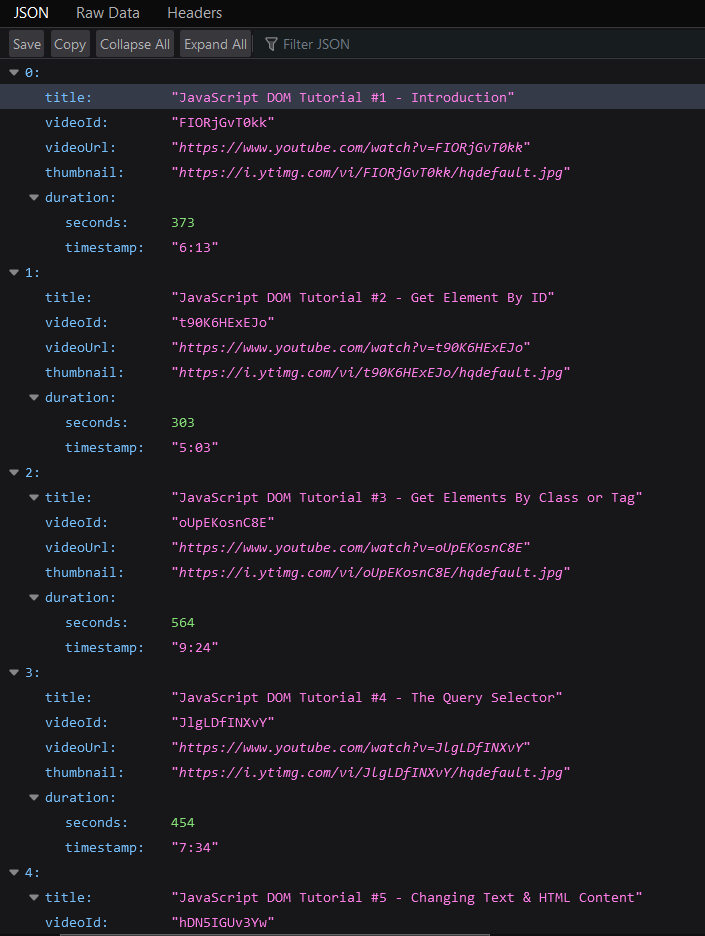Viewport: 705px width, 936px height.
Task: Collapse duration object under item 1
Action: pyautogui.click(x=34, y=398)
